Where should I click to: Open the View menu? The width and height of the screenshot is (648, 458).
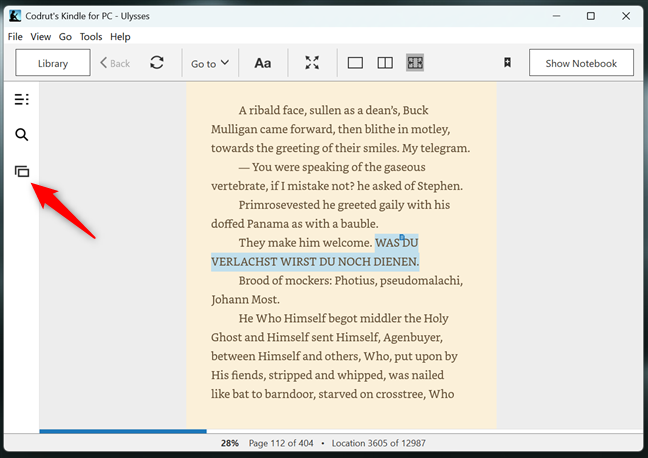click(41, 37)
